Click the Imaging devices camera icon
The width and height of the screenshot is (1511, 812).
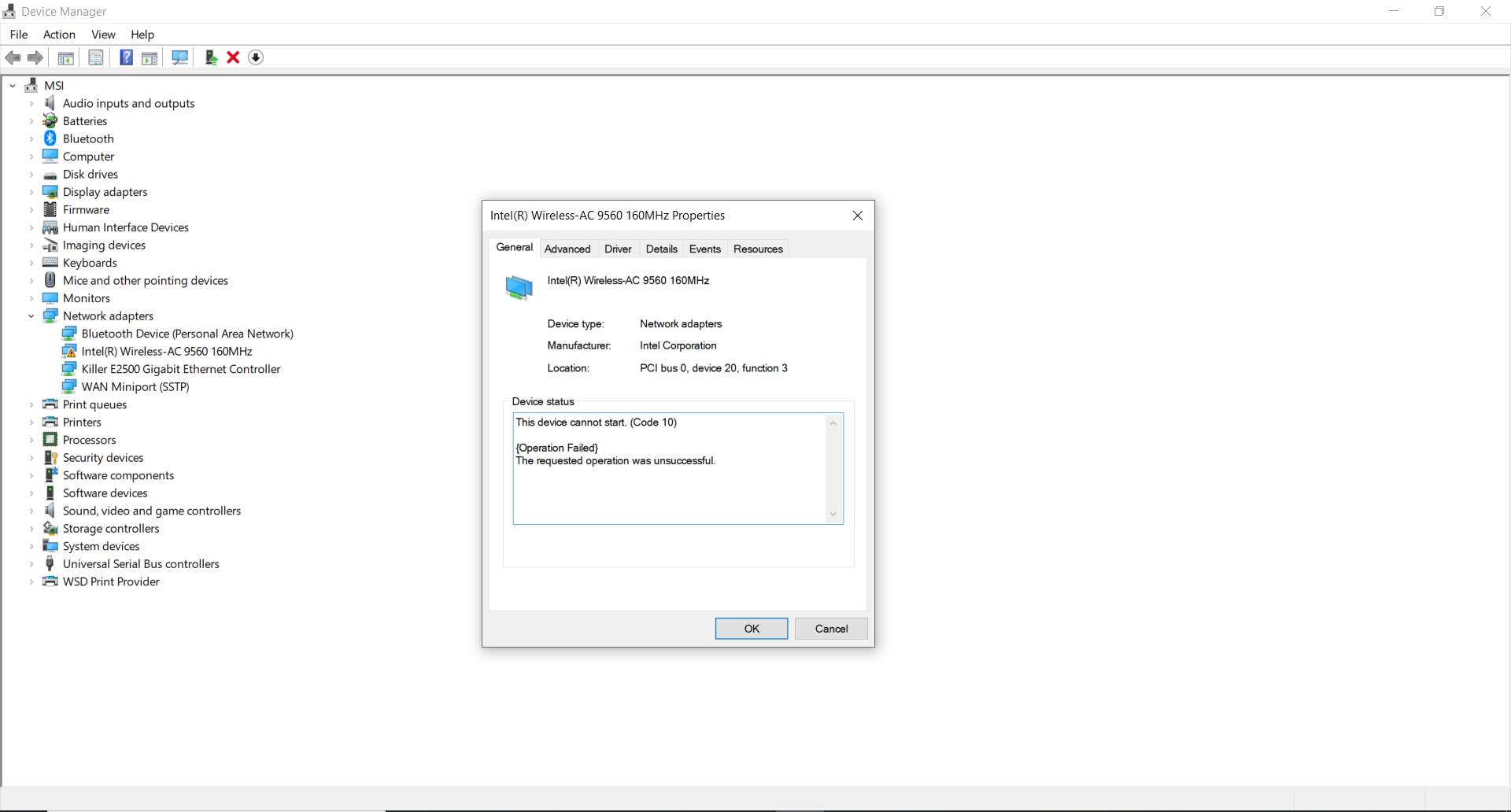click(50, 245)
